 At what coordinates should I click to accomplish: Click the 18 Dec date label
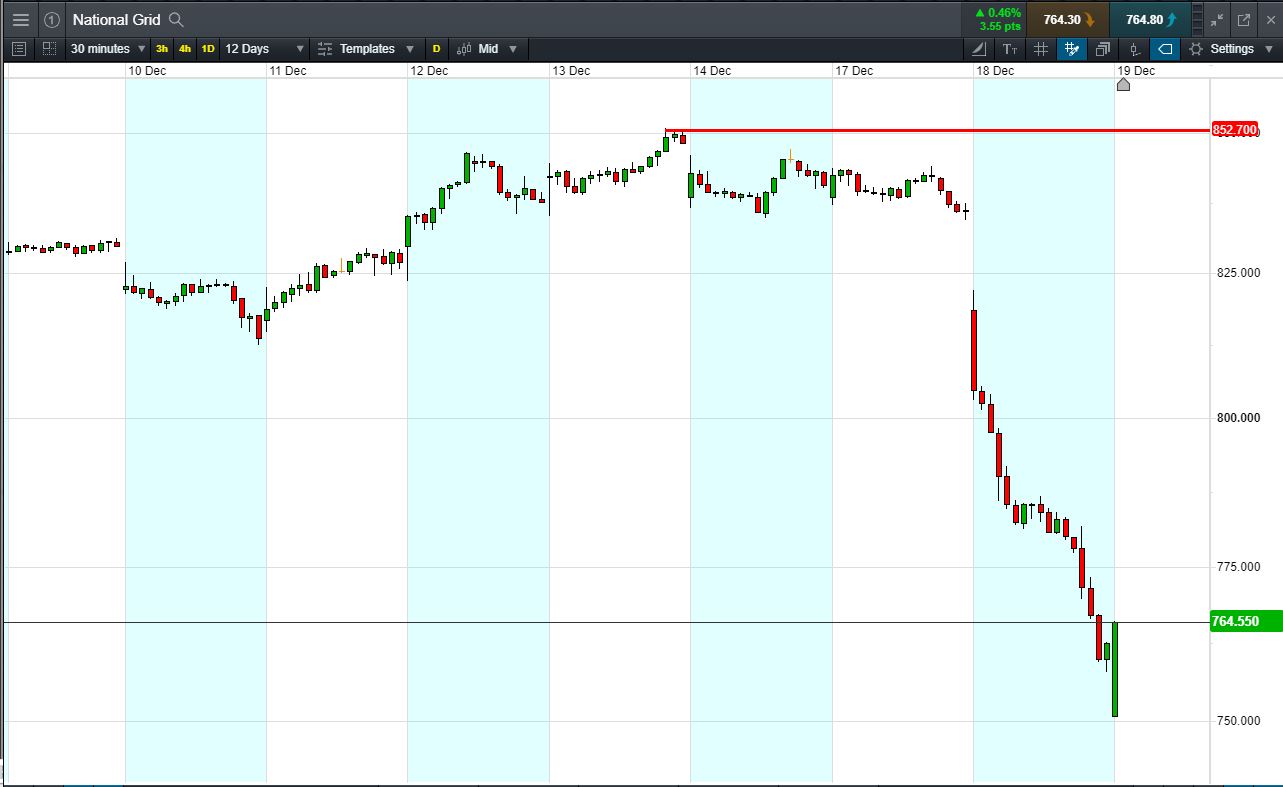point(996,71)
